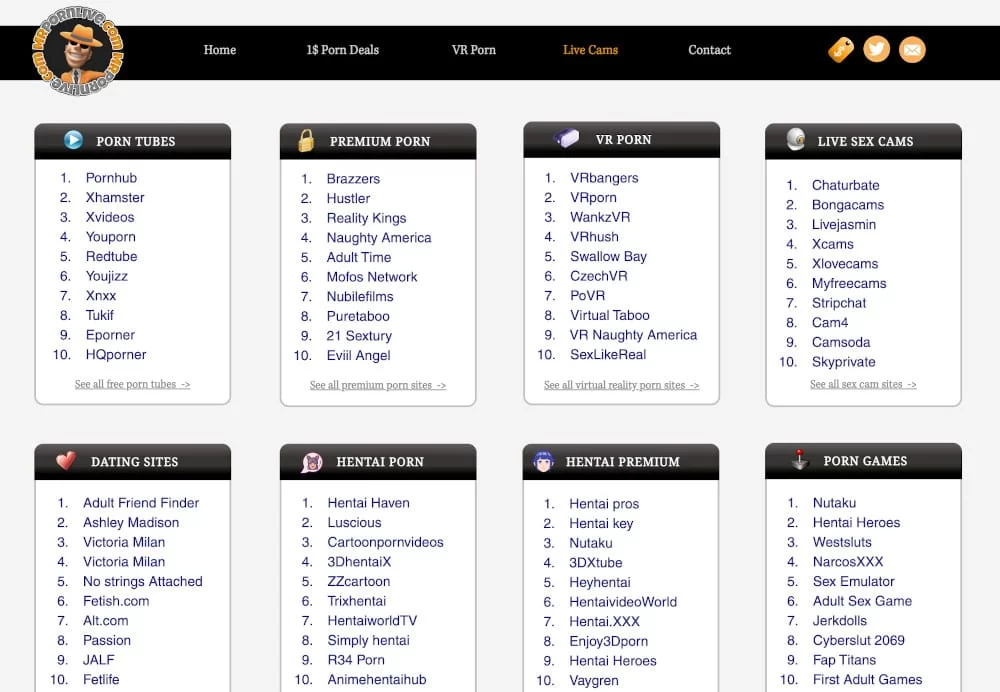The width and height of the screenshot is (1000, 692).
Task: Open the Bongacams link
Action: point(848,205)
